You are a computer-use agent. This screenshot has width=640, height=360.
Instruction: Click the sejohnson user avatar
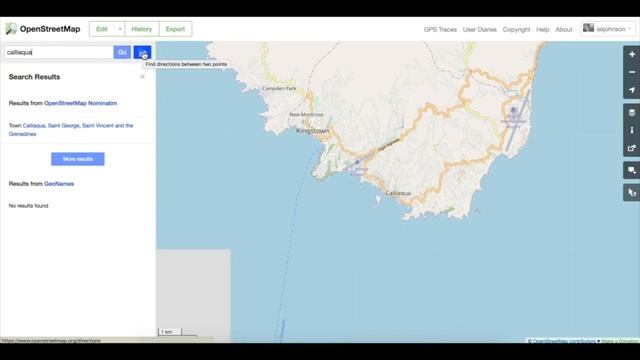click(x=588, y=28)
